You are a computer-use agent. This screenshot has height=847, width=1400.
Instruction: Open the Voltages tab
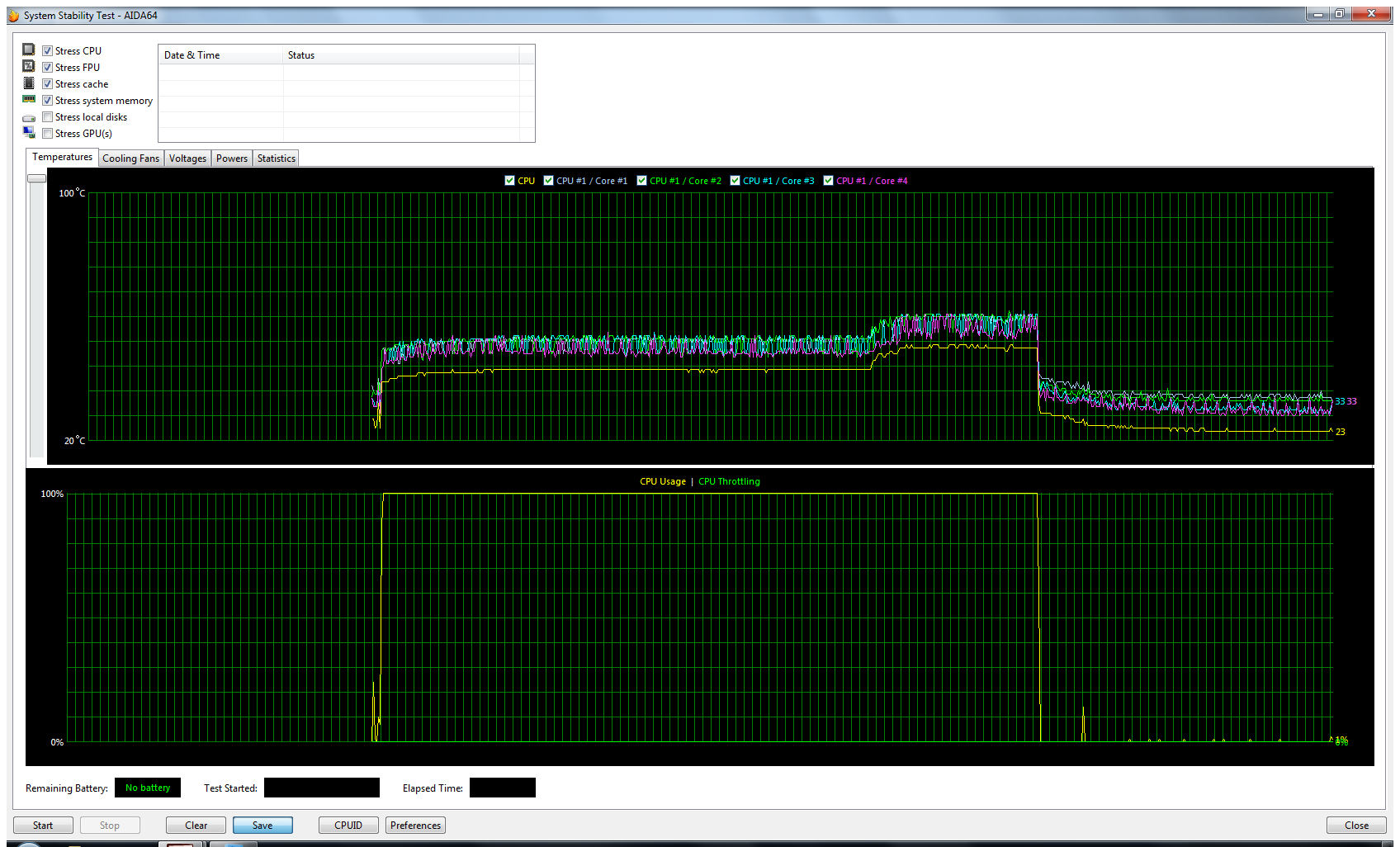point(187,159)
